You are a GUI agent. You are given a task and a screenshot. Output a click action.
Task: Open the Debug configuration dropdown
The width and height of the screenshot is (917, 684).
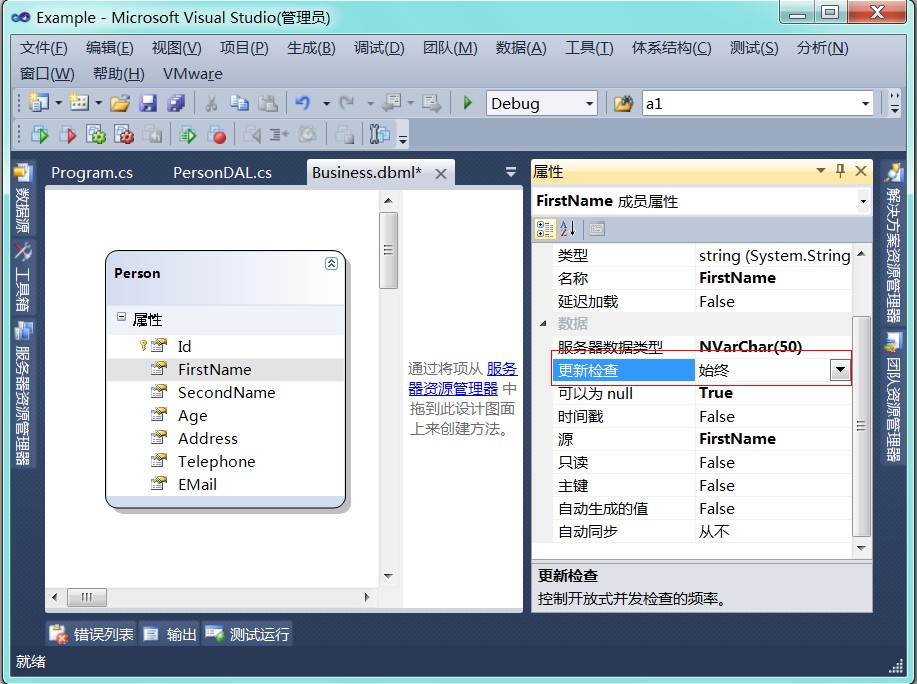[x=589, y=104]
